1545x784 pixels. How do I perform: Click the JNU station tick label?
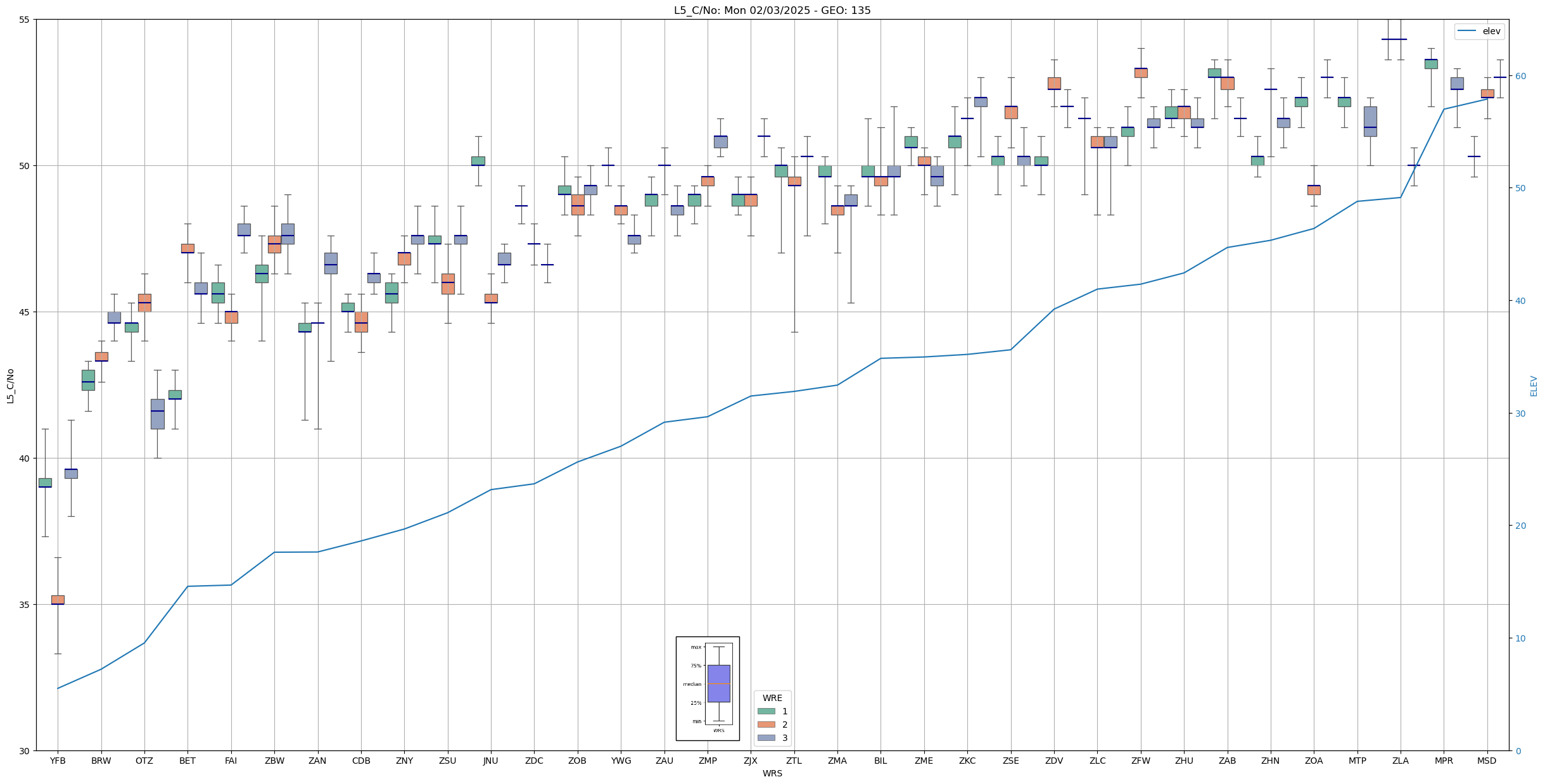click(x=490, y=761)
